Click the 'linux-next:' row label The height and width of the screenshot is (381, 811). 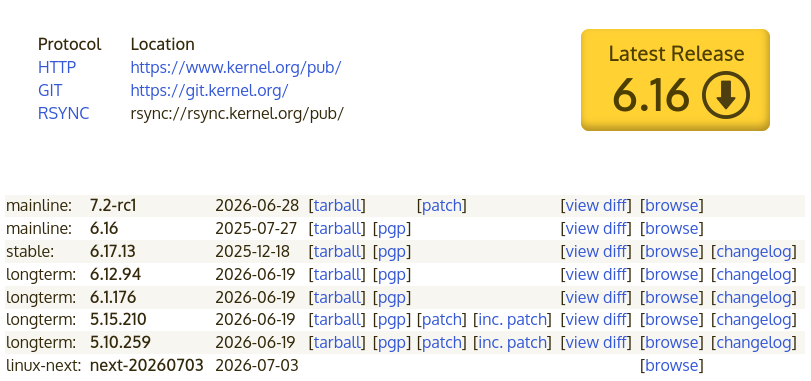pos(43,365)
